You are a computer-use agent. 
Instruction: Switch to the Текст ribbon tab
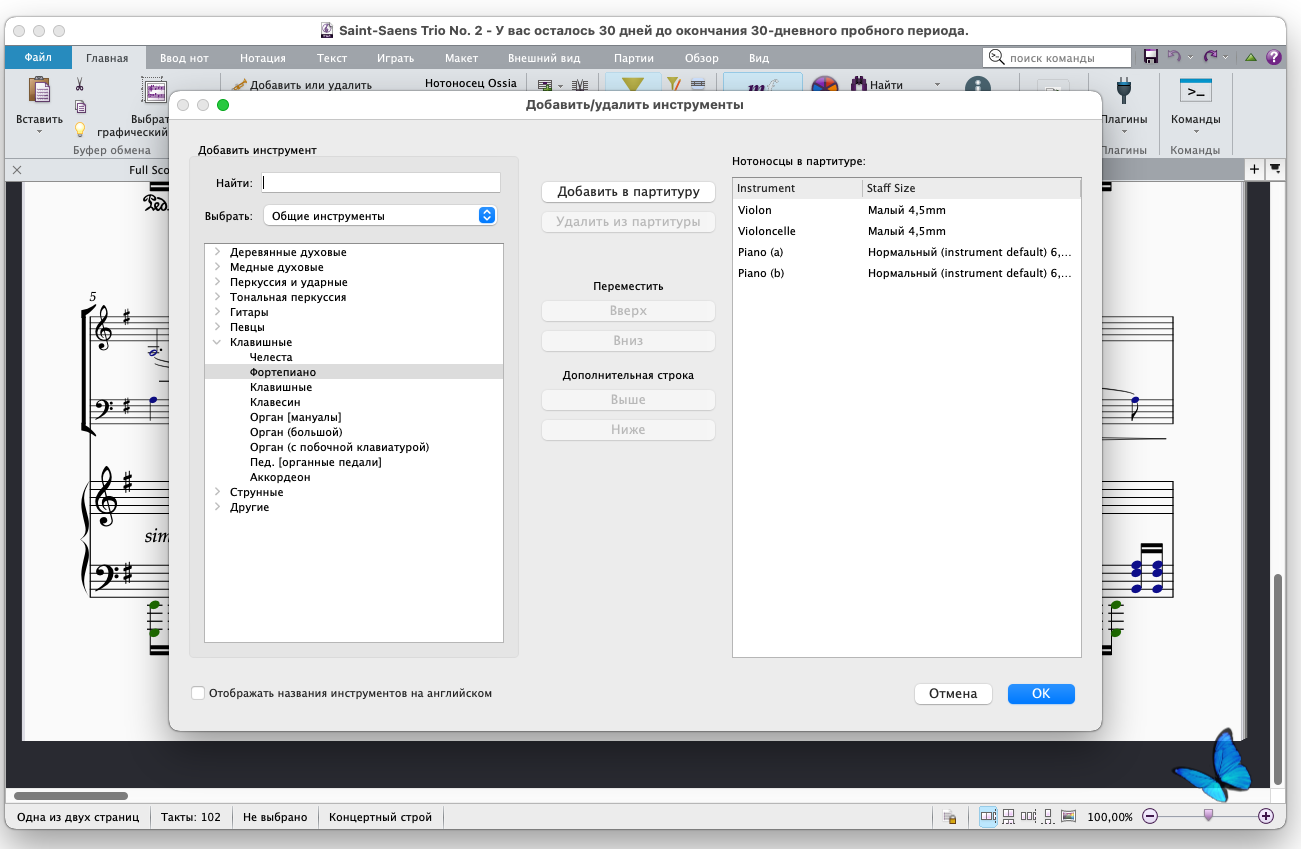coord(332,58)
